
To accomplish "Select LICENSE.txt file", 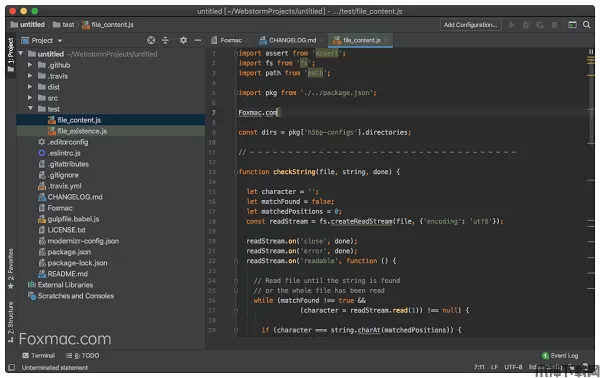I will [x=62, y=230].
